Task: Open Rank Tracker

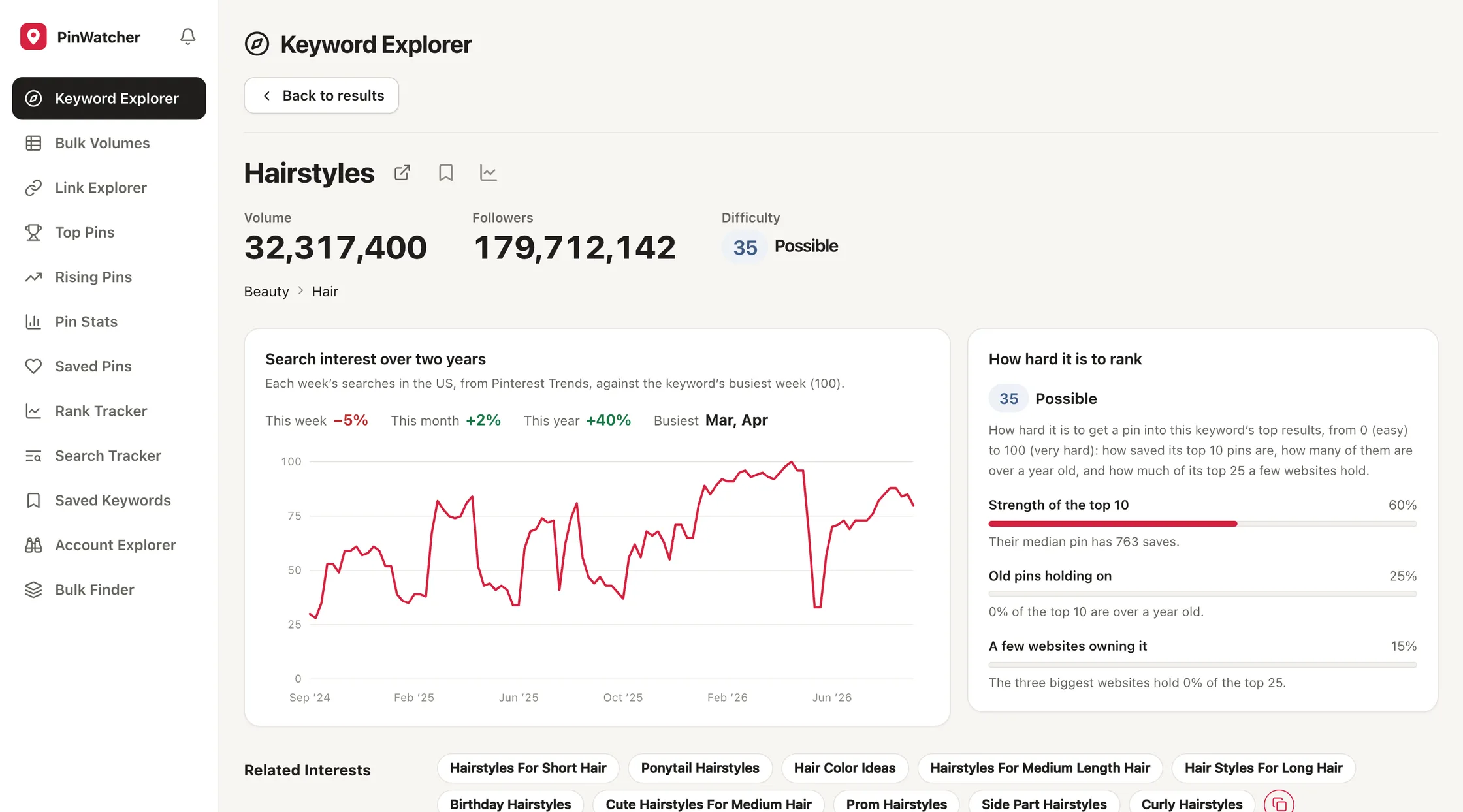Action: point(109,411)
